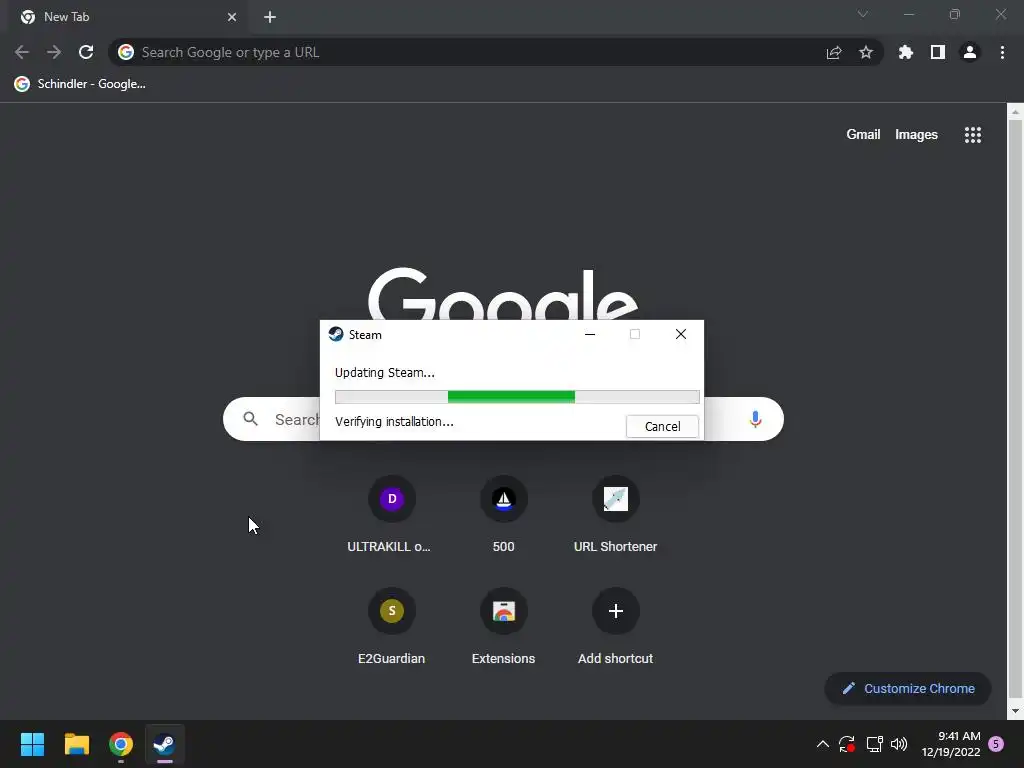Open URL Shortener shortcut
This screenshot has height=768, width=1024.
tap(615, 515)
